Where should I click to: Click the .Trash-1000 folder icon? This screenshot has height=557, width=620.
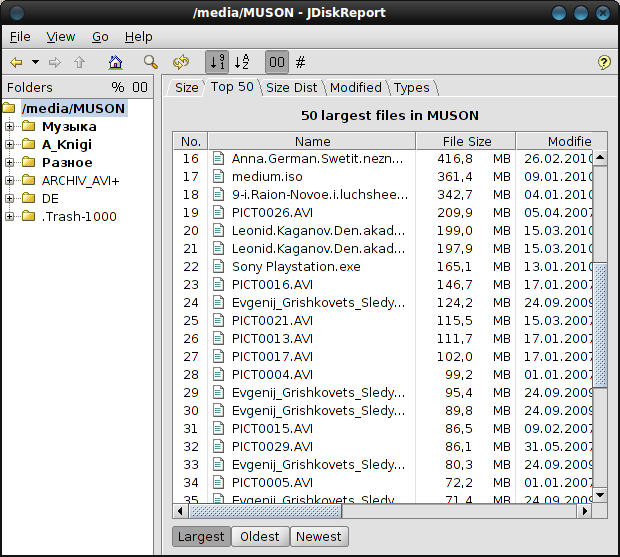28,216
